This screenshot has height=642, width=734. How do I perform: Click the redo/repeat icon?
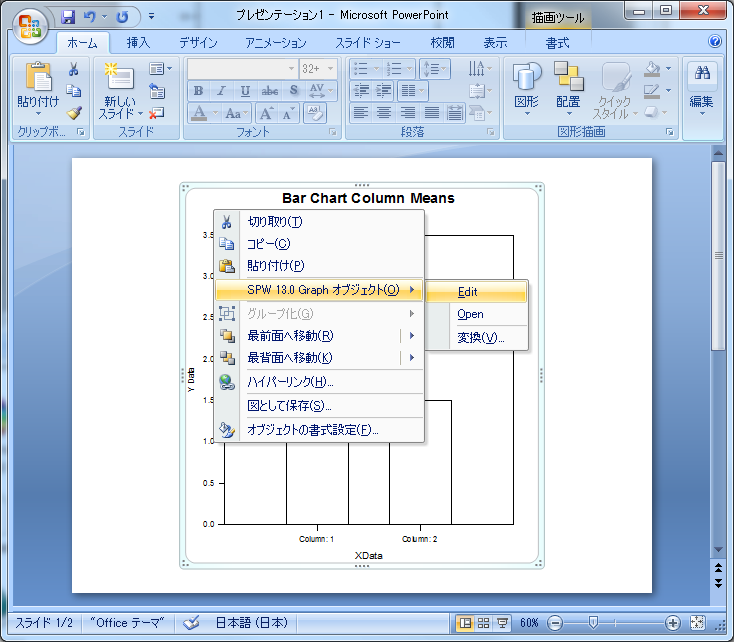tap(123, 17)
